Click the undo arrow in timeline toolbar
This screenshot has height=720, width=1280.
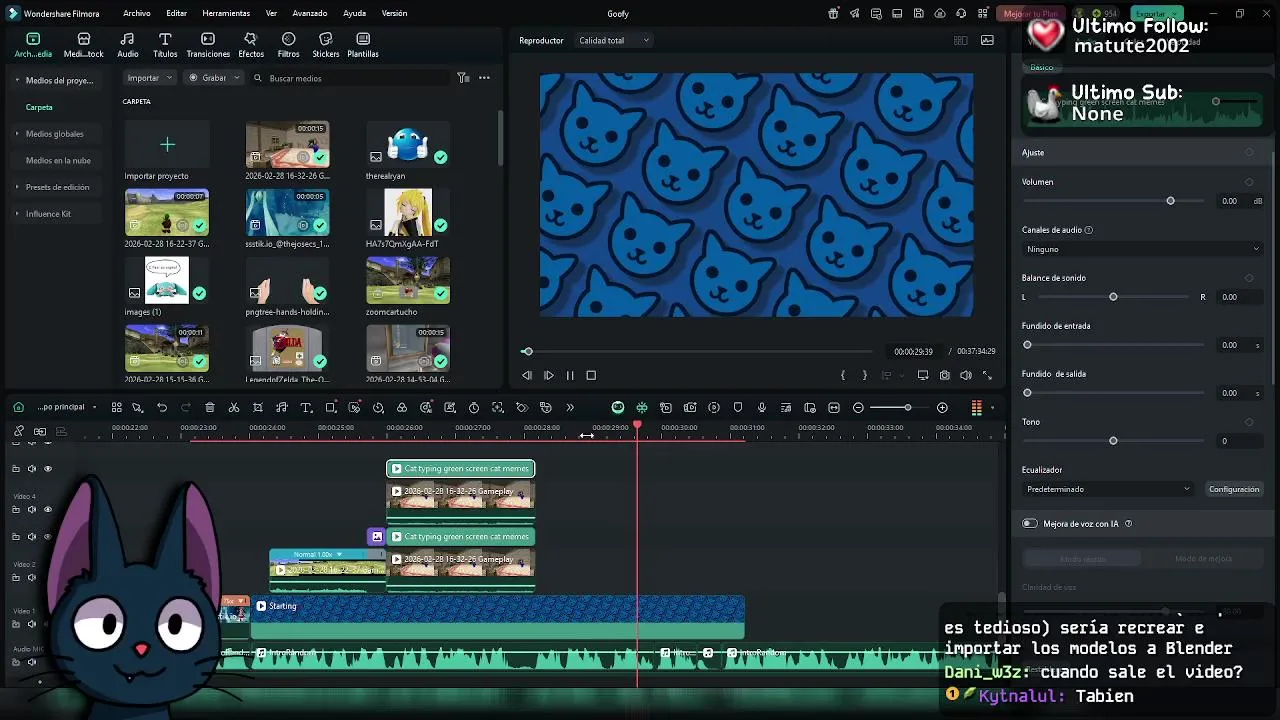[162, 407]
